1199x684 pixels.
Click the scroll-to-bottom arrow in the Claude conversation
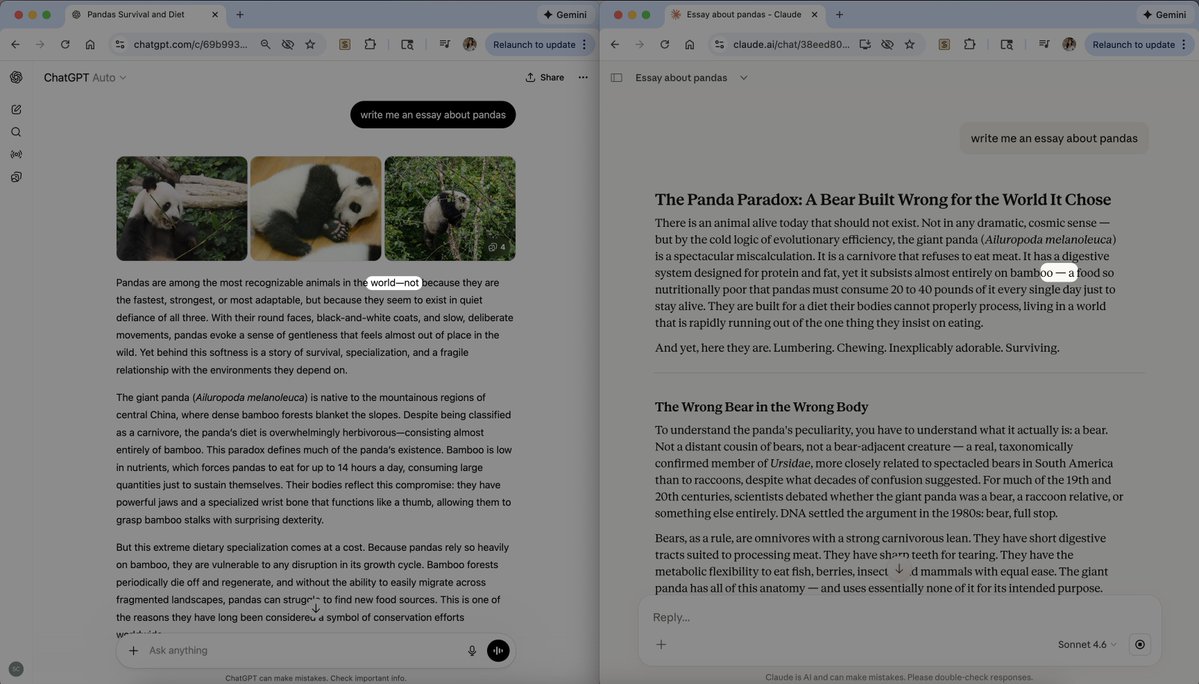point(899,569)
